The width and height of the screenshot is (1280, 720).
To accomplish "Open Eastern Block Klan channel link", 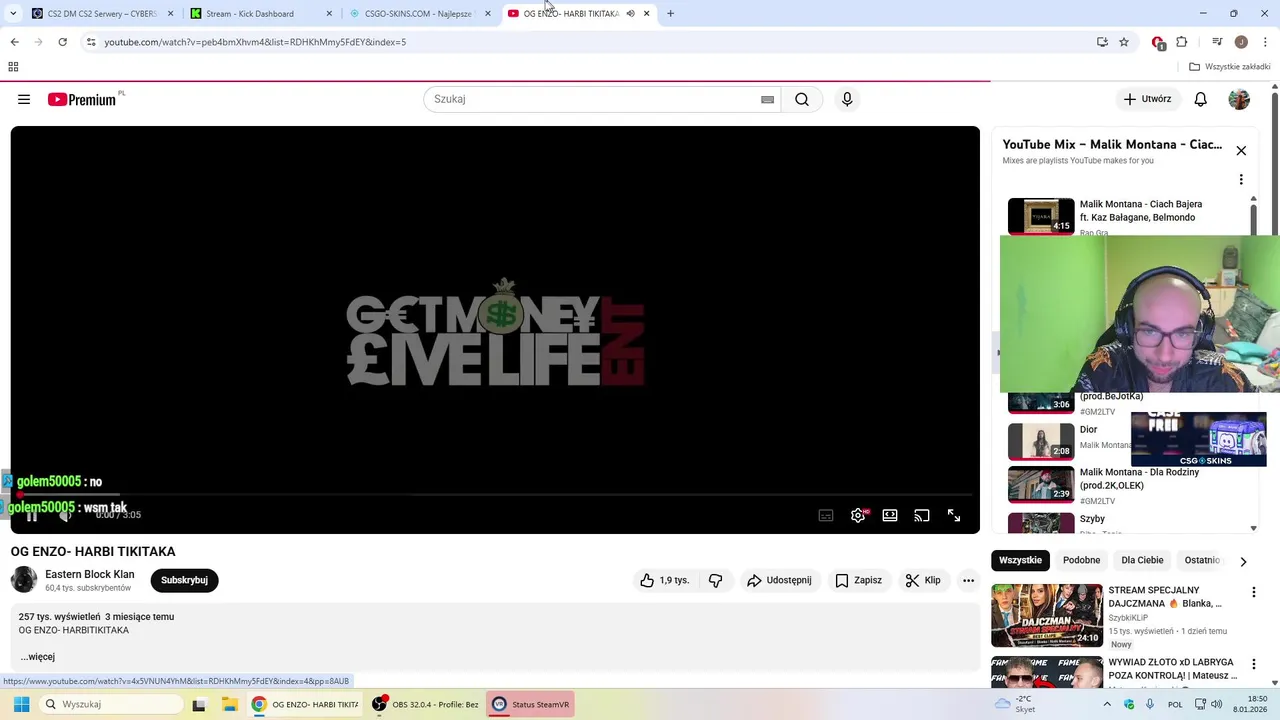I will click(90, 574).
